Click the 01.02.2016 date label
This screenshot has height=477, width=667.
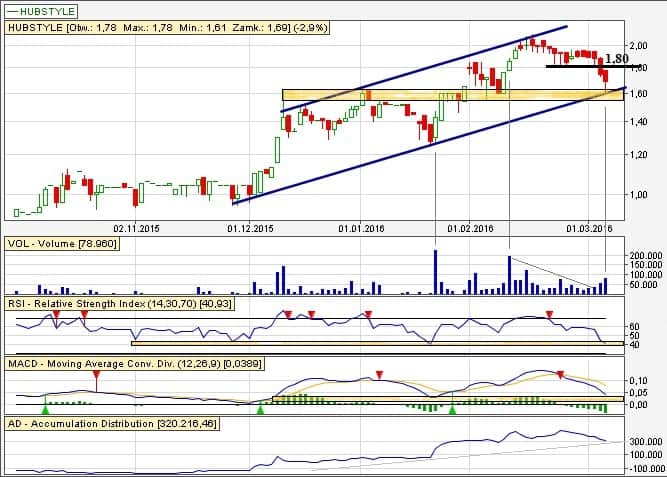[471, 228]
